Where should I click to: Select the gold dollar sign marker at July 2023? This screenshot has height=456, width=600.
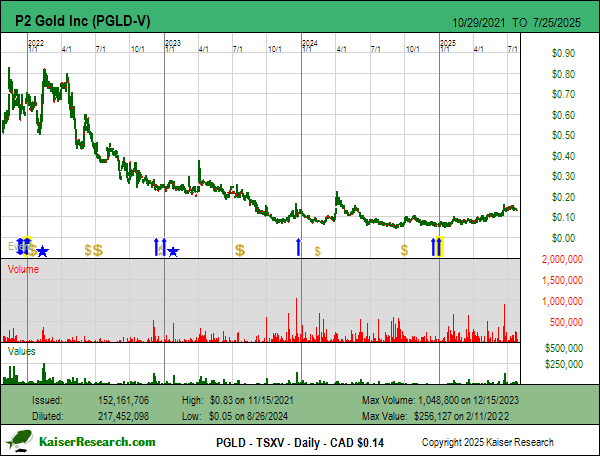click(240, 251)
